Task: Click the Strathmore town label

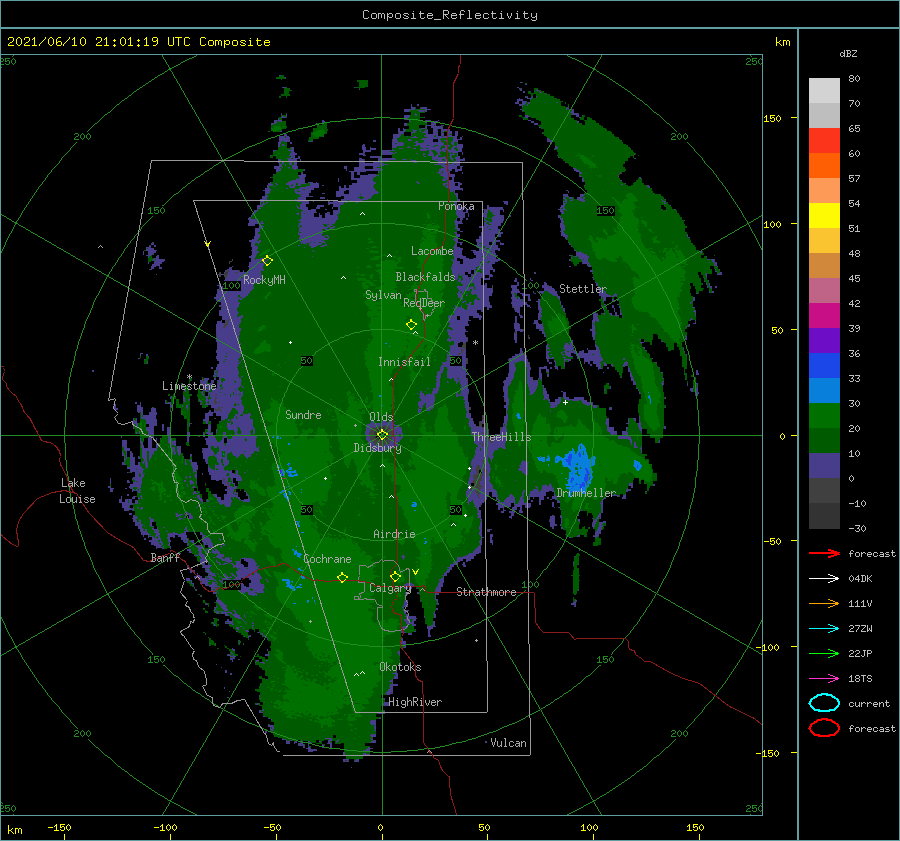Action: click(486, 592)
